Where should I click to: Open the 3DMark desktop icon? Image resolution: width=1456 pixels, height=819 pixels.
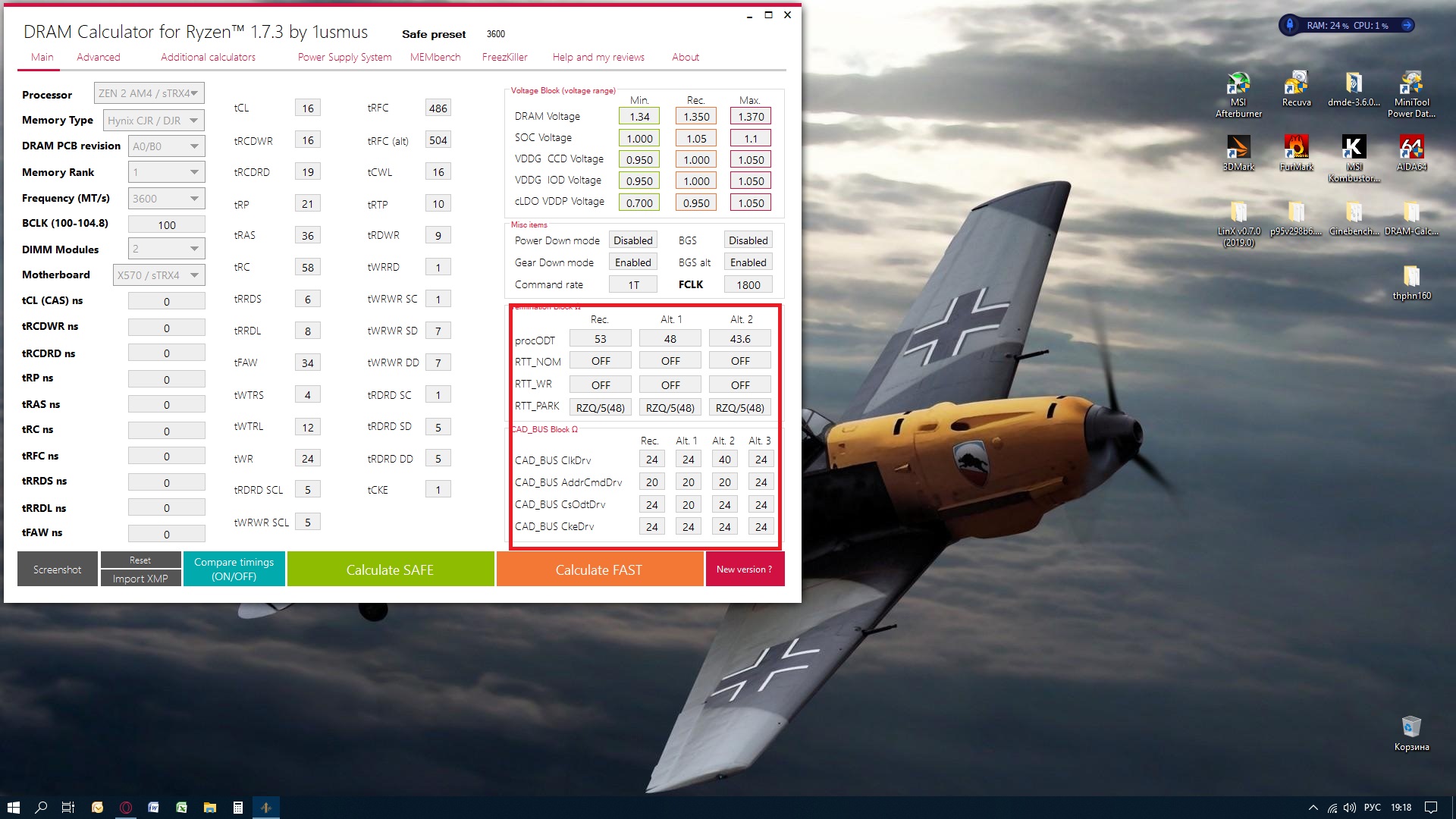click(1238, 148)
